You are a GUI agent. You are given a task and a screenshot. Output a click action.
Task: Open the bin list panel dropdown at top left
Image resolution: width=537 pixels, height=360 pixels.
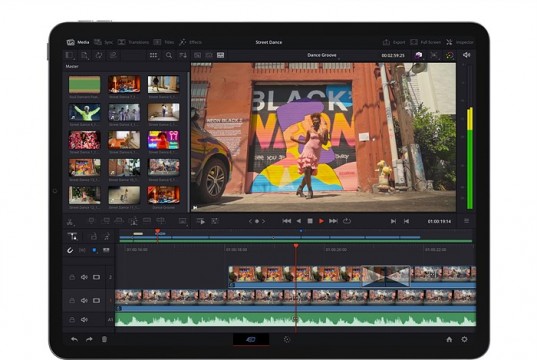click(70, 55)
